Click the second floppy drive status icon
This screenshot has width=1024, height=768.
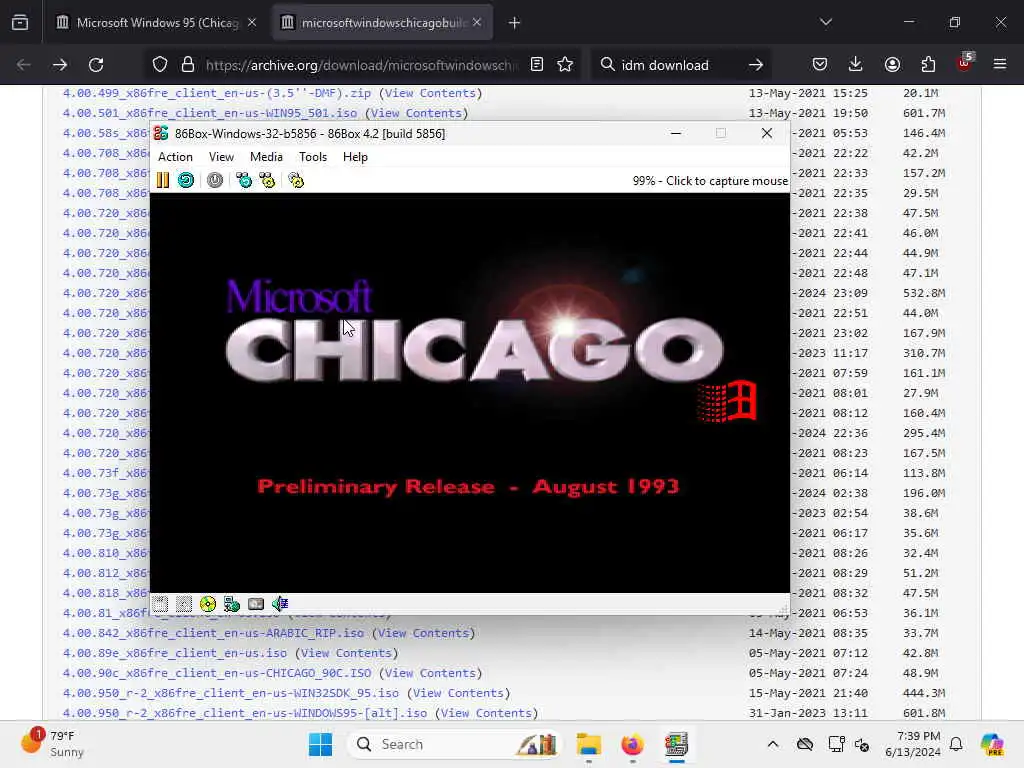click(184, 604)
